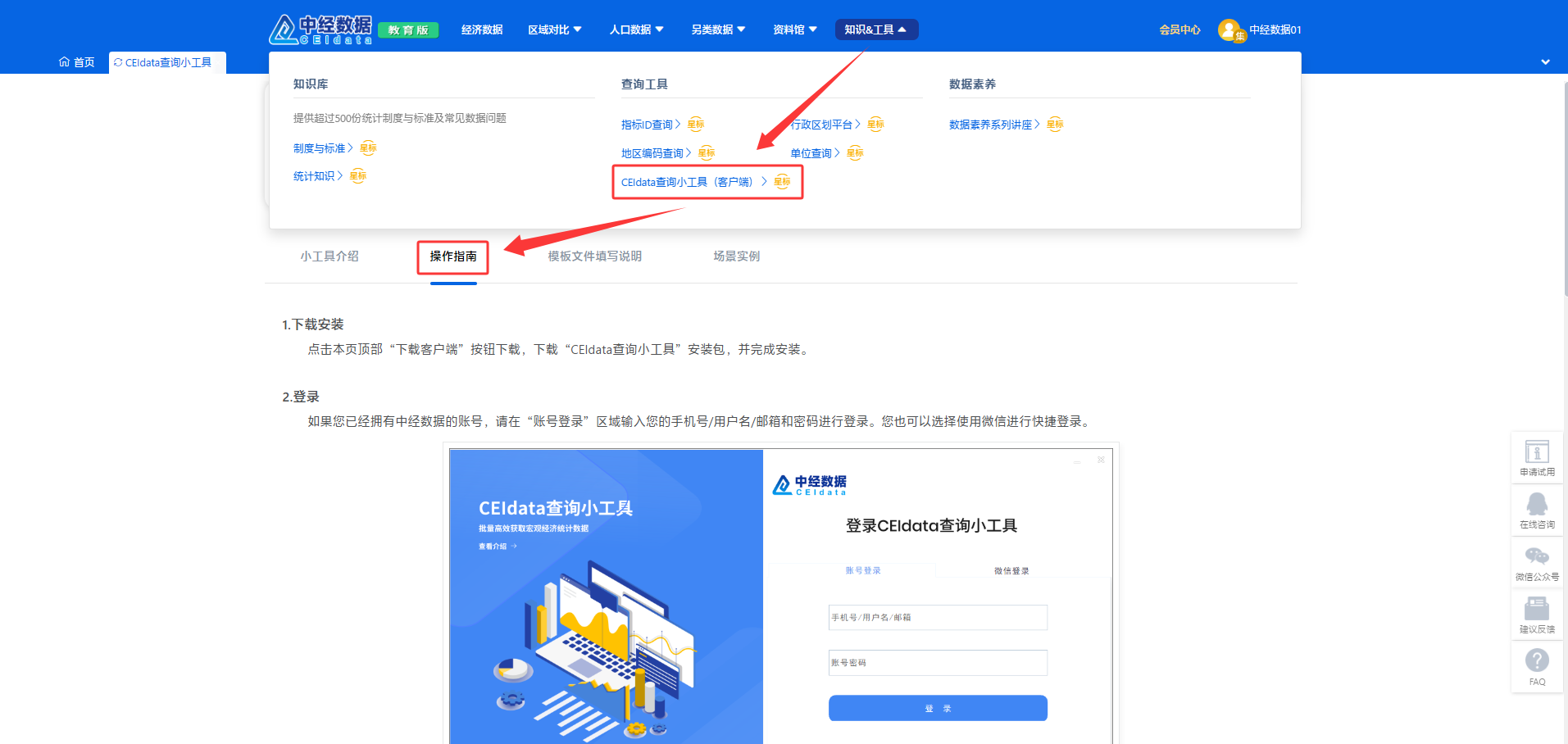Open the 会员中心 link
The width and height of the screenshot is (1568, 744).
[1179, 29]
